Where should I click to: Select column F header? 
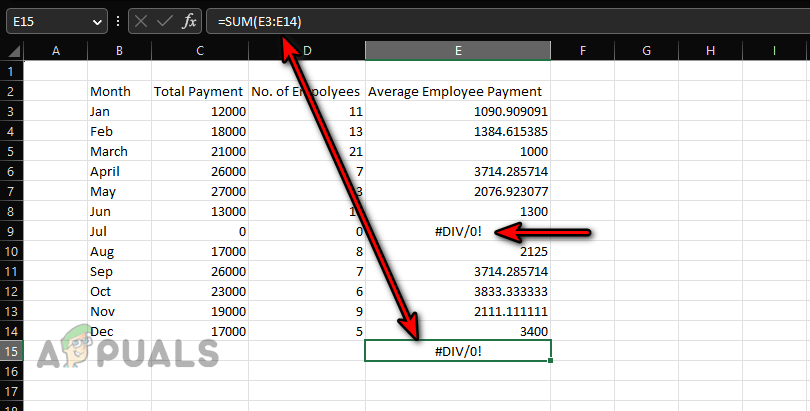coord(583,51)
